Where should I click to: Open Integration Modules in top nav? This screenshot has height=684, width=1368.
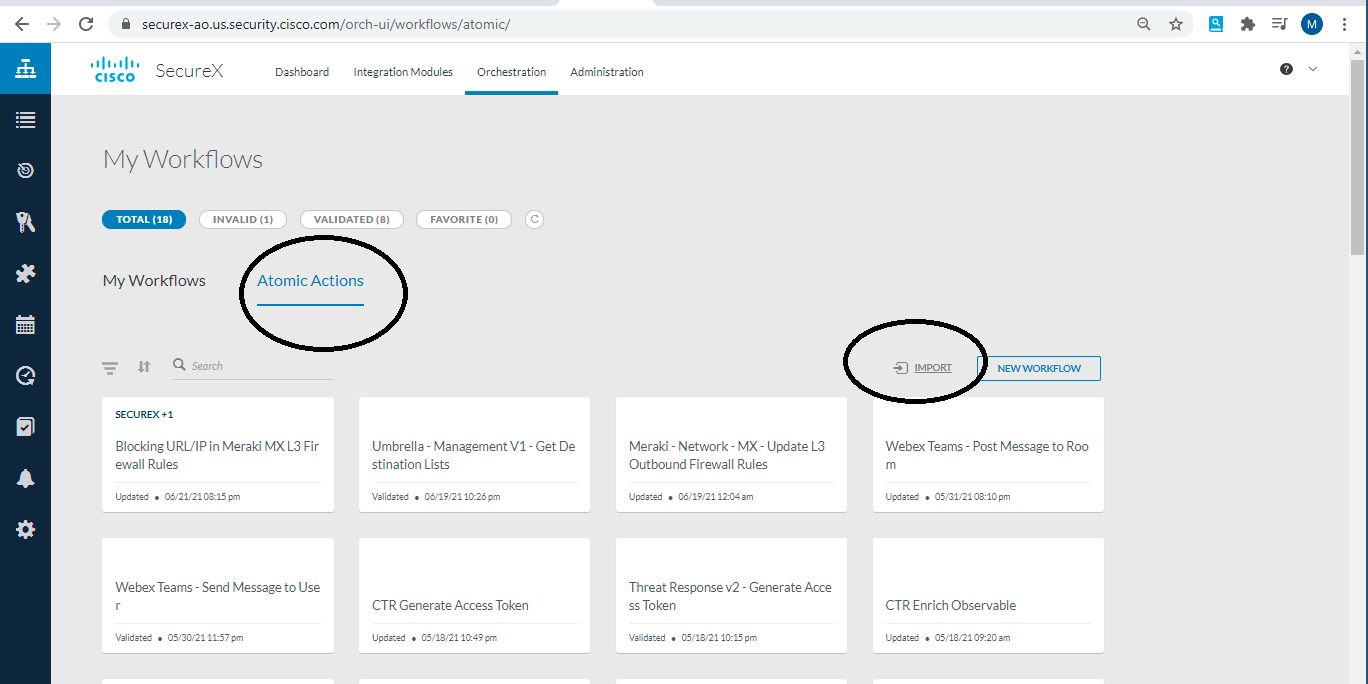click(x=403, y=72)
